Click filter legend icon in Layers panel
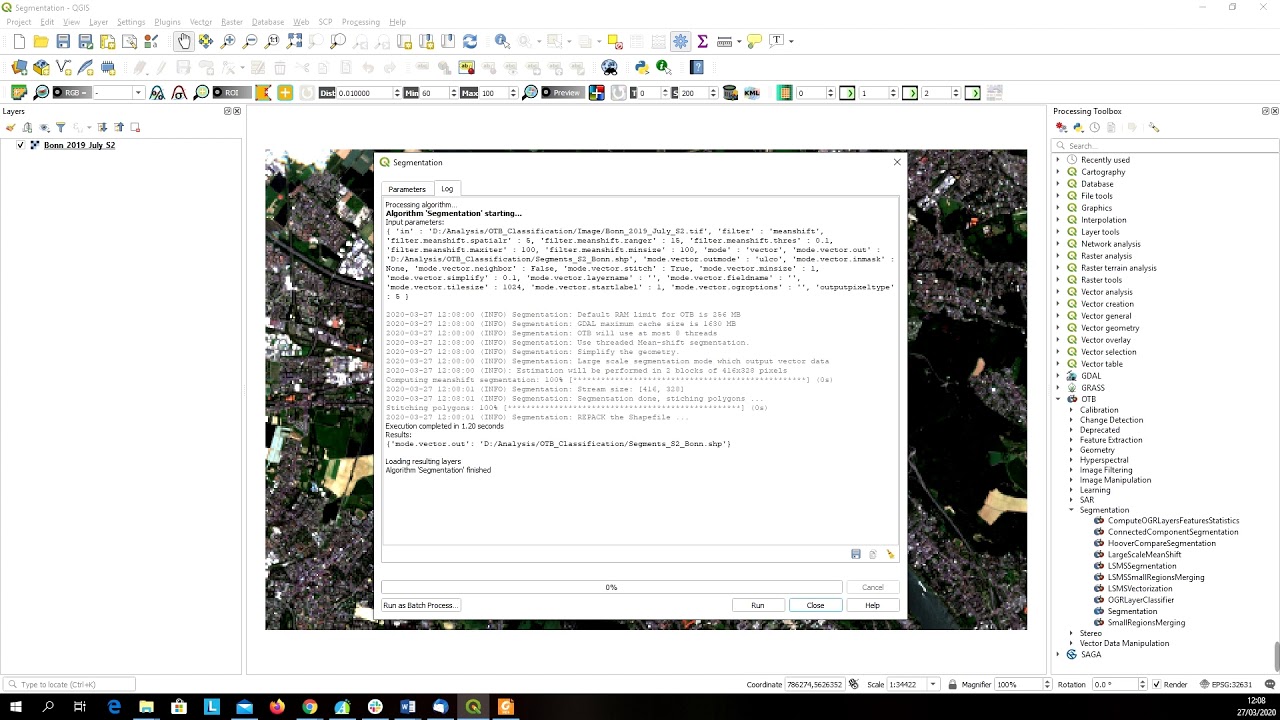The height and width of the screenshot is (720, 1280). [x=60, y=127]
